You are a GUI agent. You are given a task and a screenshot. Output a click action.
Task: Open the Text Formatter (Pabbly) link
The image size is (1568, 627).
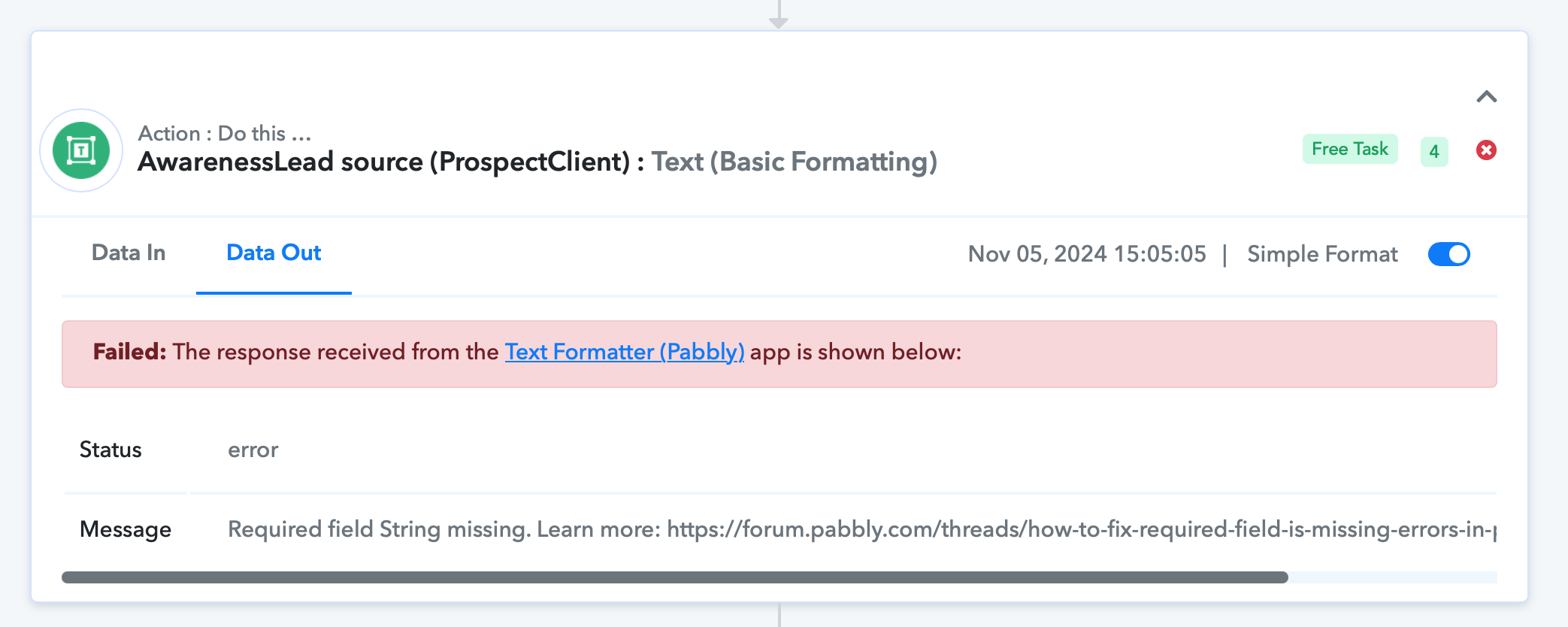(x=625, y=352)
